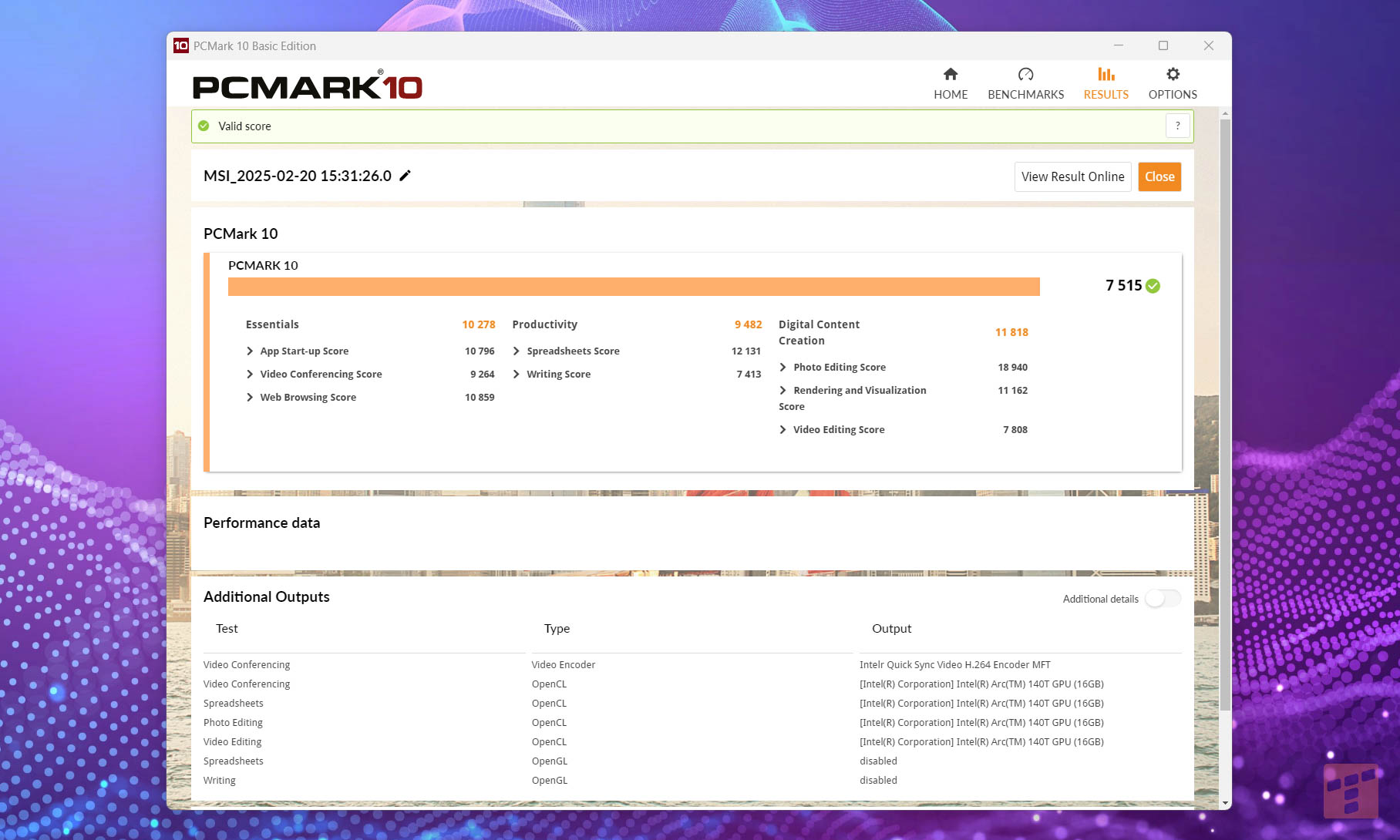The width and height of the screenshot is (1400, 840).
Task: Click the PCMARK 10 logo
Action: click(308, 85)
